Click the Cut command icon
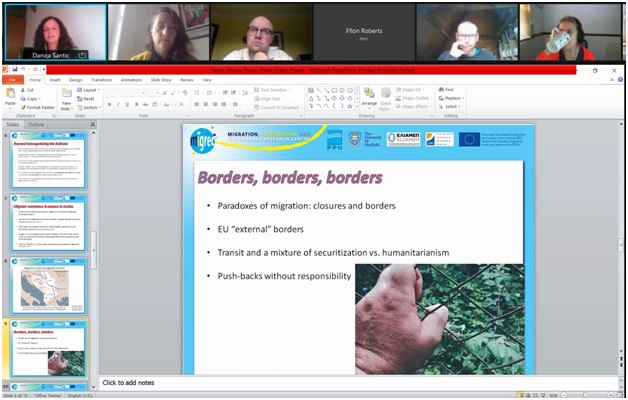628x400 pixels. tap(29, 90)
